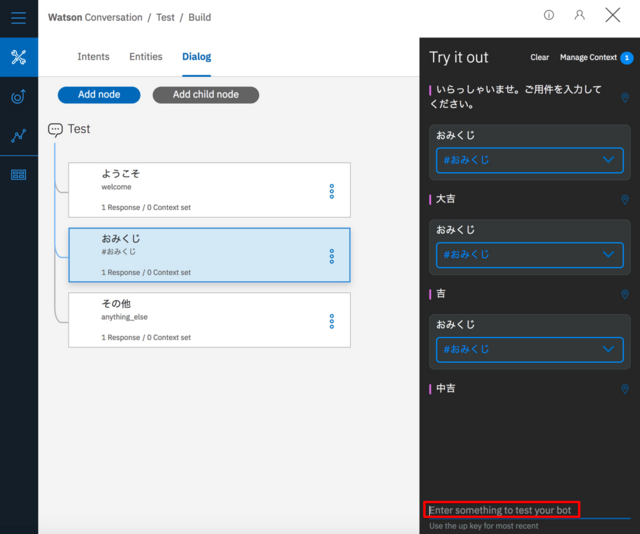Open the Improve target icon in sidebar
Image resolution: width=640 pixels, height=534 pixels.
[19, 96]
